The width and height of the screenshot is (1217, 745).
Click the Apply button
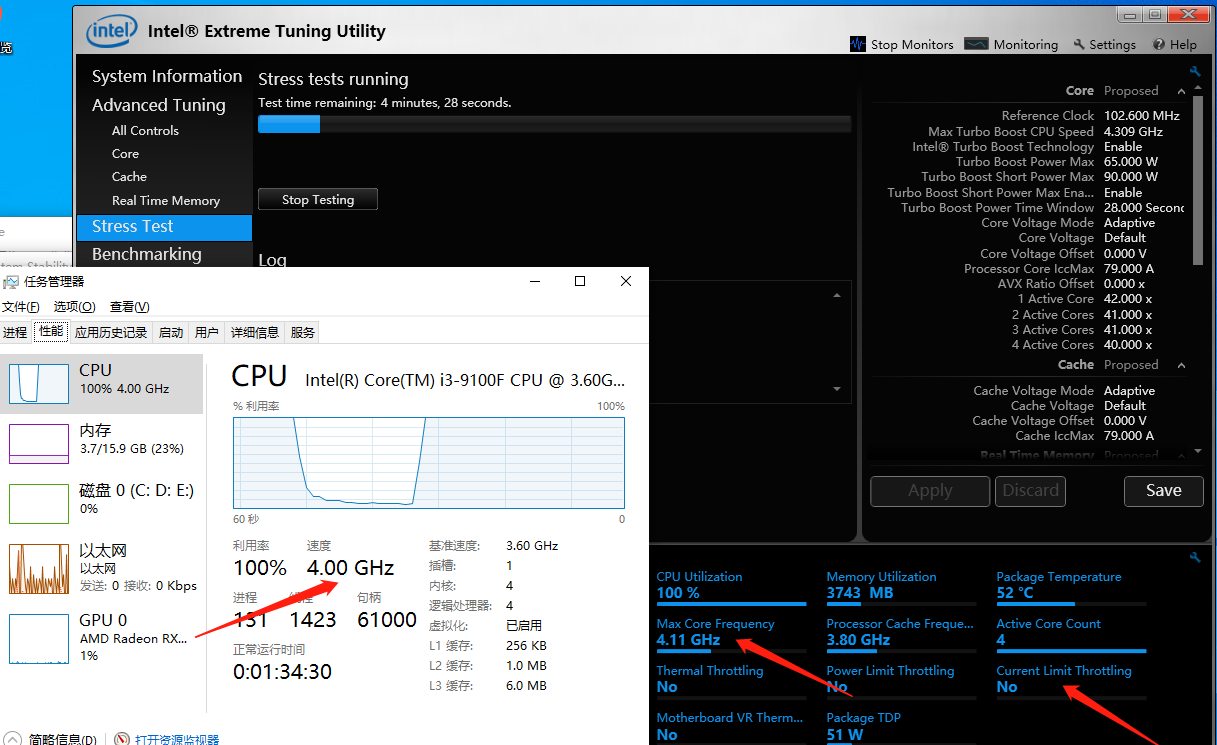(x=930, y=491)
